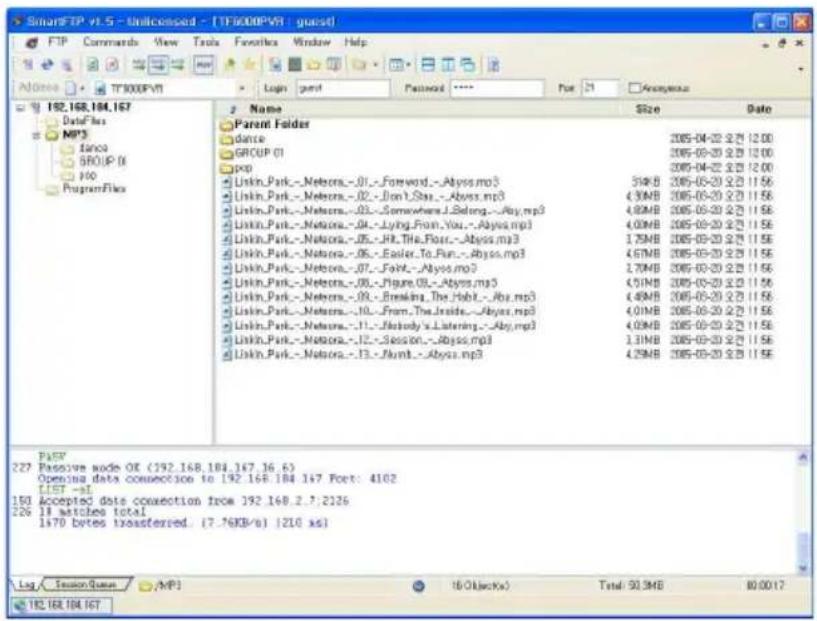Expand the Address history dropdown arrow
Screen dimensions: 817x621
coord(242,88)
